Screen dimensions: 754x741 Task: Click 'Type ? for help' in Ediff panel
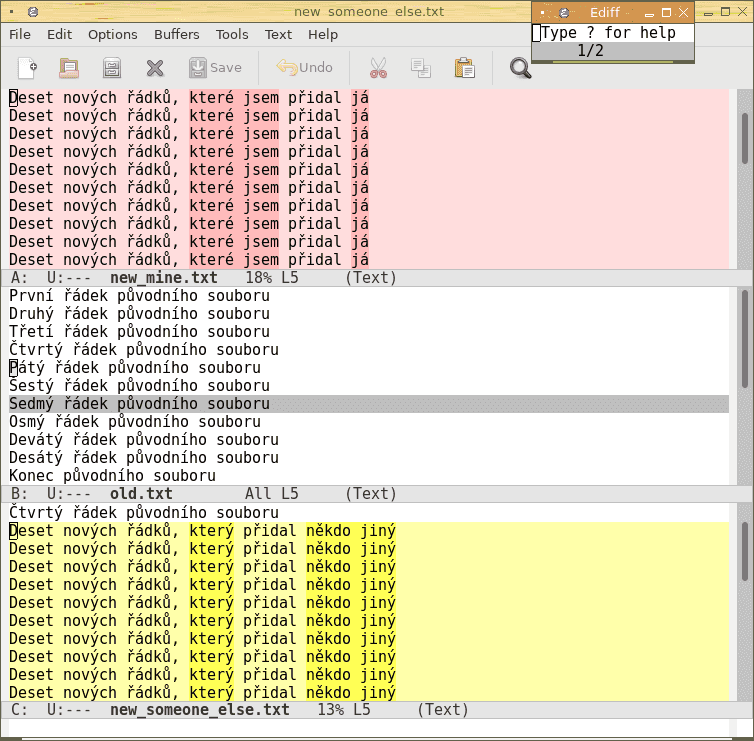(x=608, y=33)
